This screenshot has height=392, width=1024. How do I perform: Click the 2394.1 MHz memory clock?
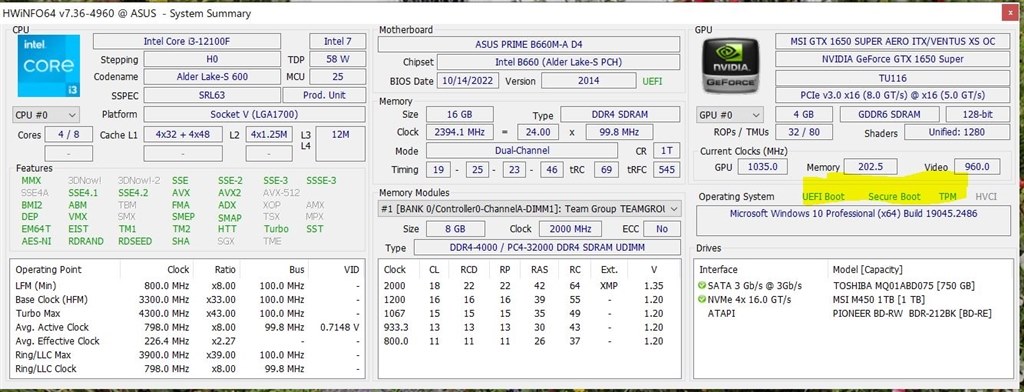point(460,132)
